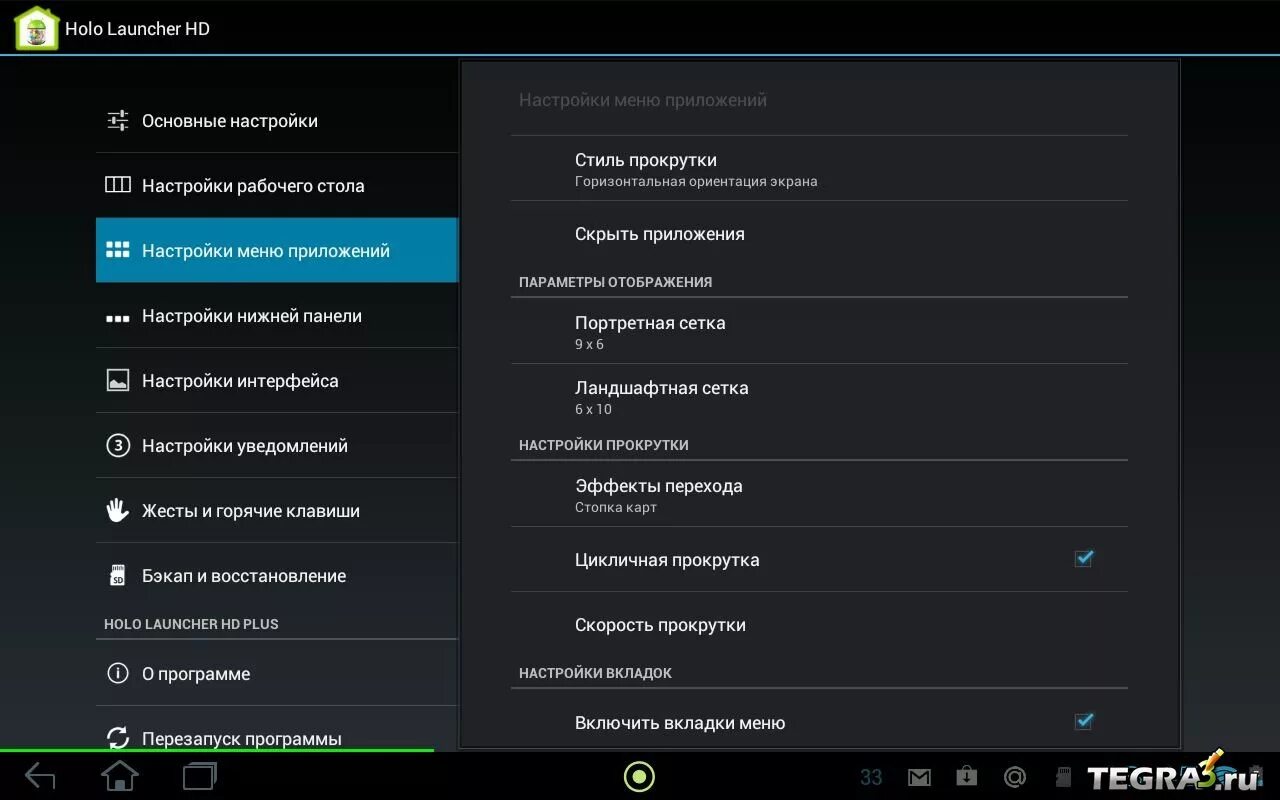
Task: Select Настройки интерфейса category
Action: point(277,381)
